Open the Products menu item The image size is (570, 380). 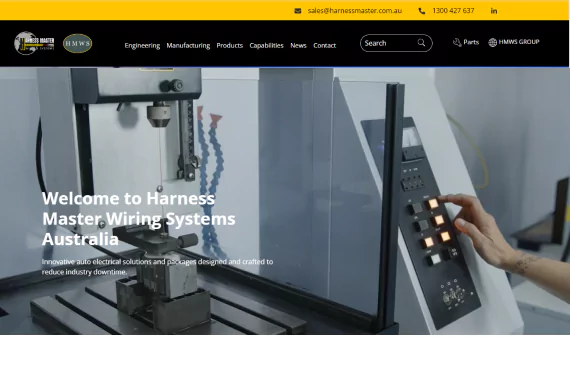click(x=230, y=45)
